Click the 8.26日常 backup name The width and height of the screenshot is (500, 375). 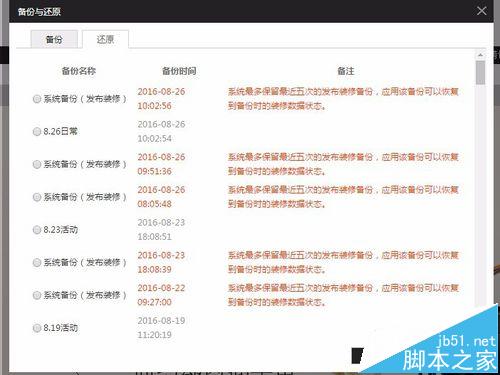60,131
